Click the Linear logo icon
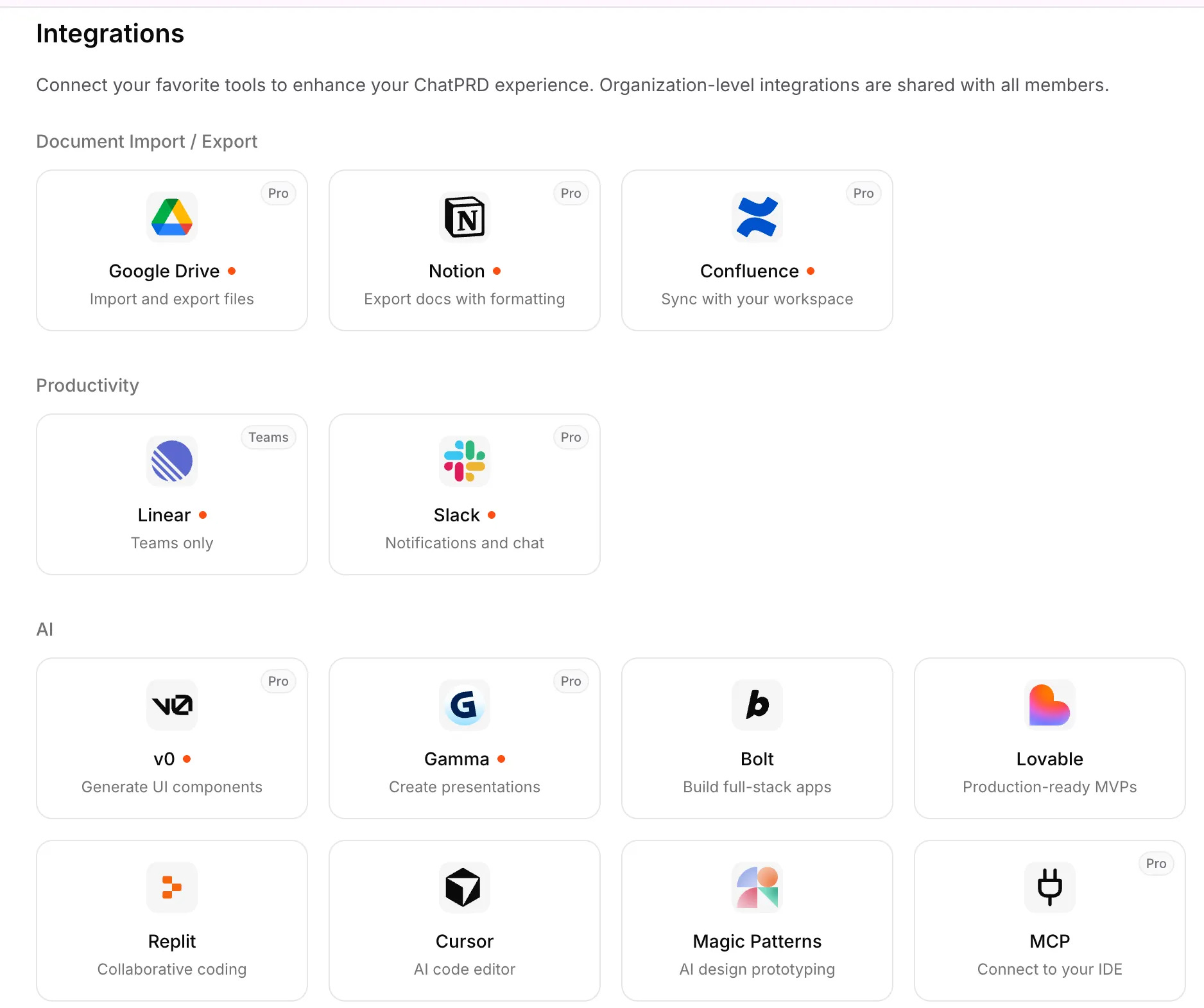Image resolution: width=1204 pixels, height=1008 pixels. pyautogui.click(x=172, y=461)
